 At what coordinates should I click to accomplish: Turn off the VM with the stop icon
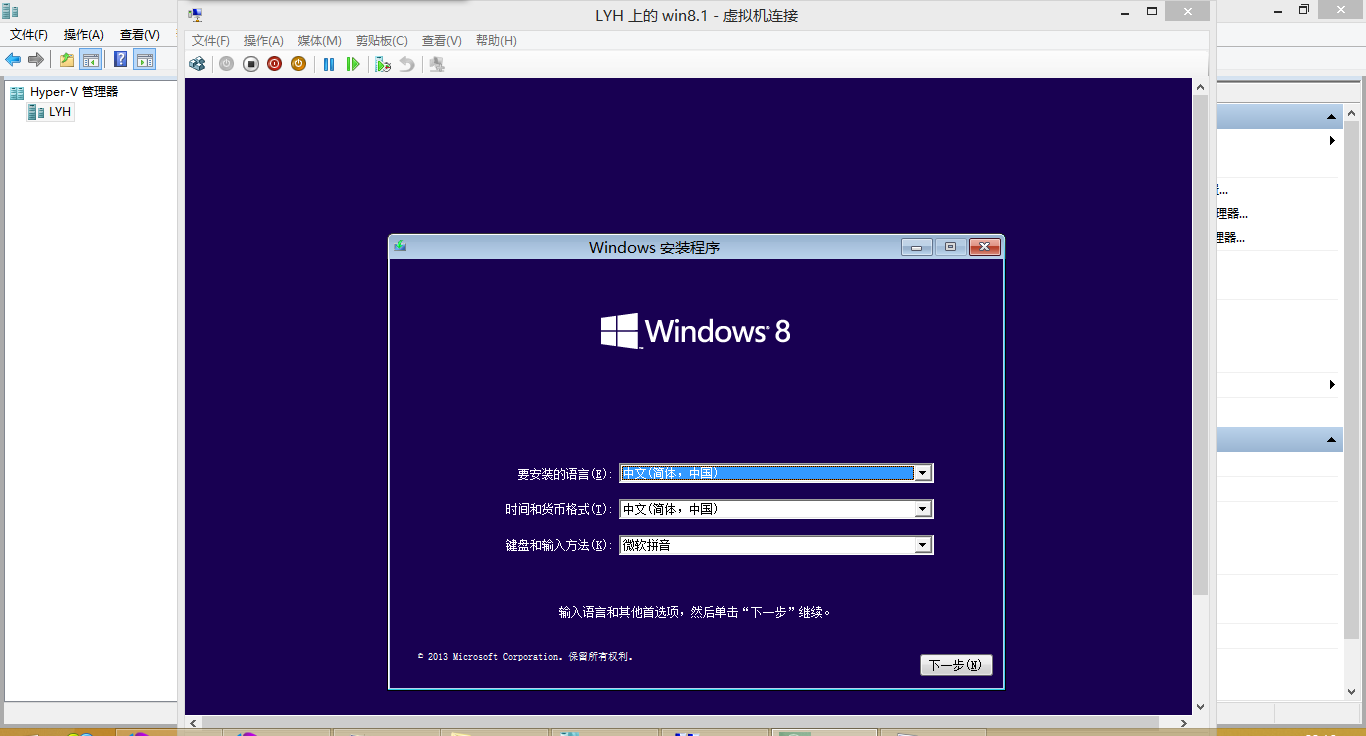coord(251,64)
